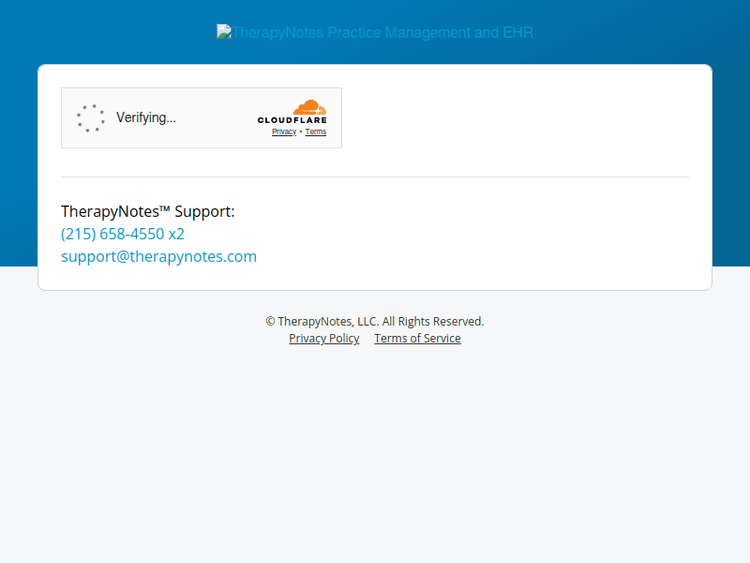Image resolution: width=750 pixels, height=563 pixels.
Task: Click the empty gray area below the footer links
Action: click(x=375, y=450)
